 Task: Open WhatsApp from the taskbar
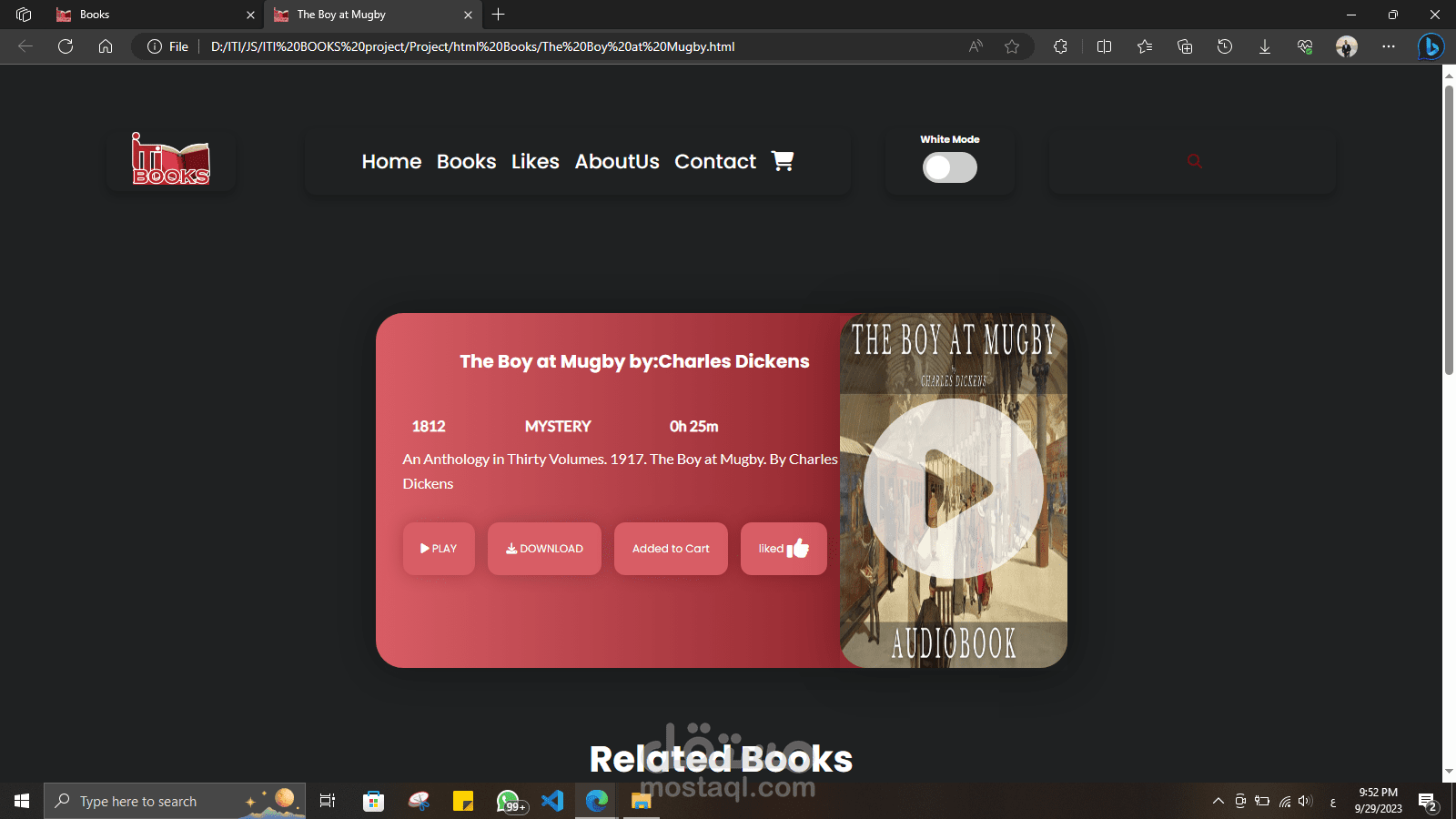coord(510,801)
